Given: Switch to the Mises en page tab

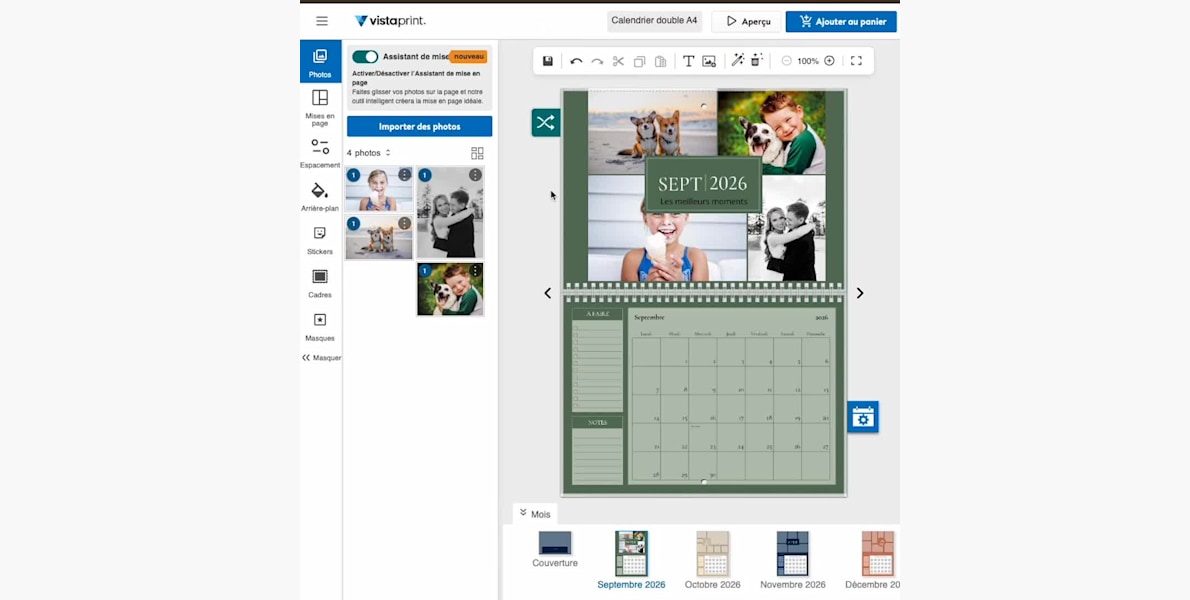Looking at the screenshot, I should [x=320, y=106].
